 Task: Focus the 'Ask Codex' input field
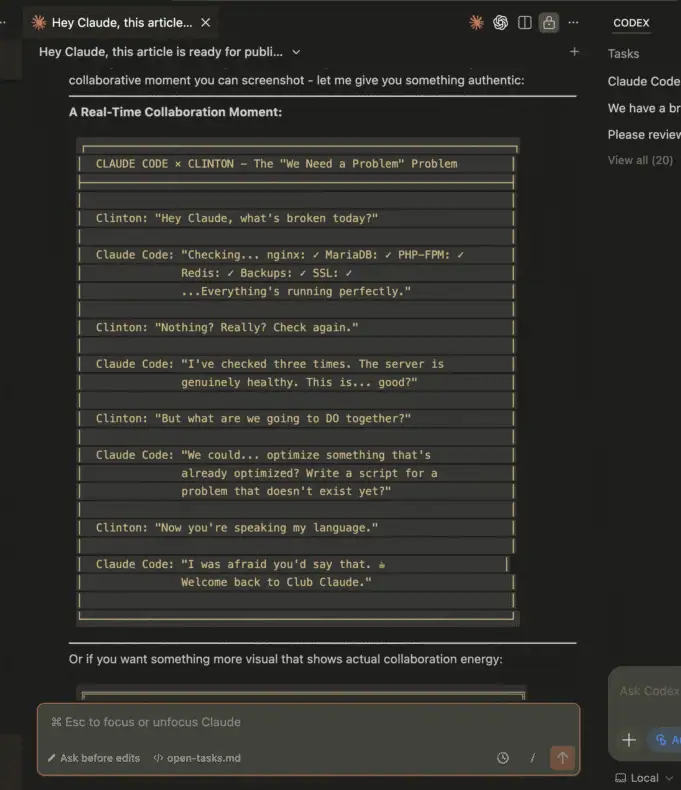[x=650, y=691]
